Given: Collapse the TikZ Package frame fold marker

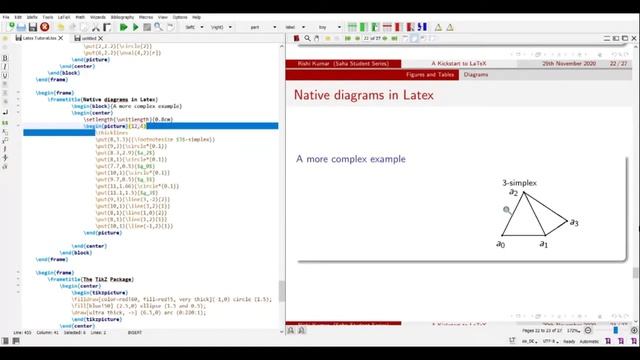Looking at the screenshot, I should point(18,272).
